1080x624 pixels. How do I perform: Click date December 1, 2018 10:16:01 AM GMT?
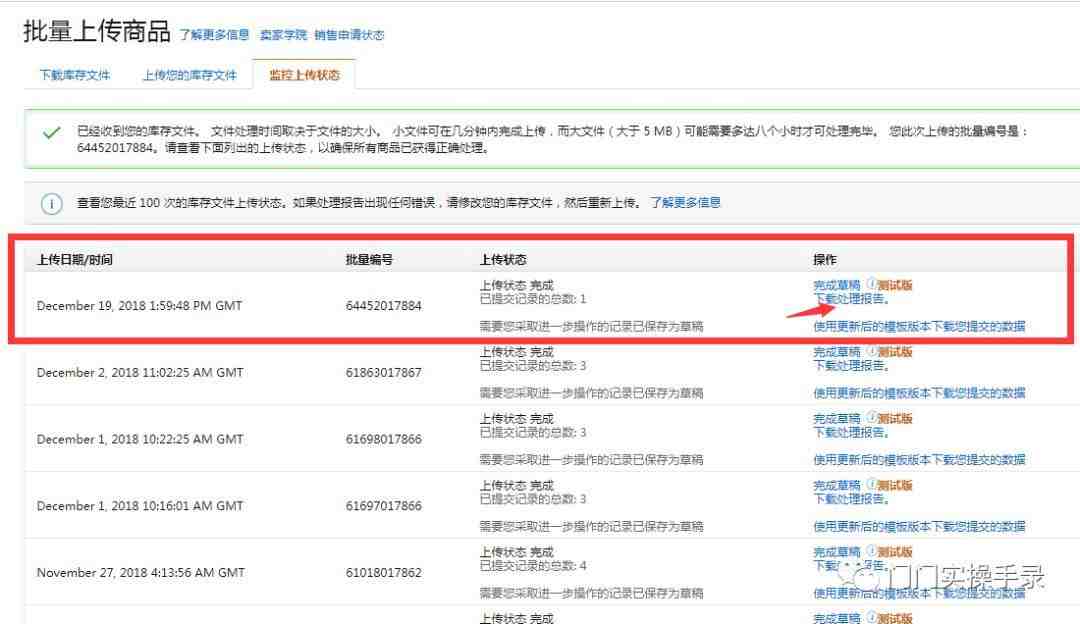pos(140,506)
